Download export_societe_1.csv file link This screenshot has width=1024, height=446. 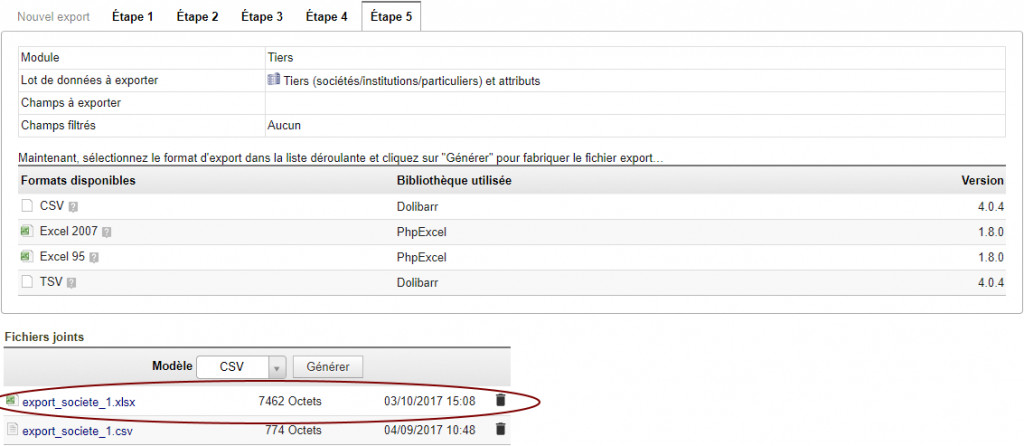coord(78,431)
